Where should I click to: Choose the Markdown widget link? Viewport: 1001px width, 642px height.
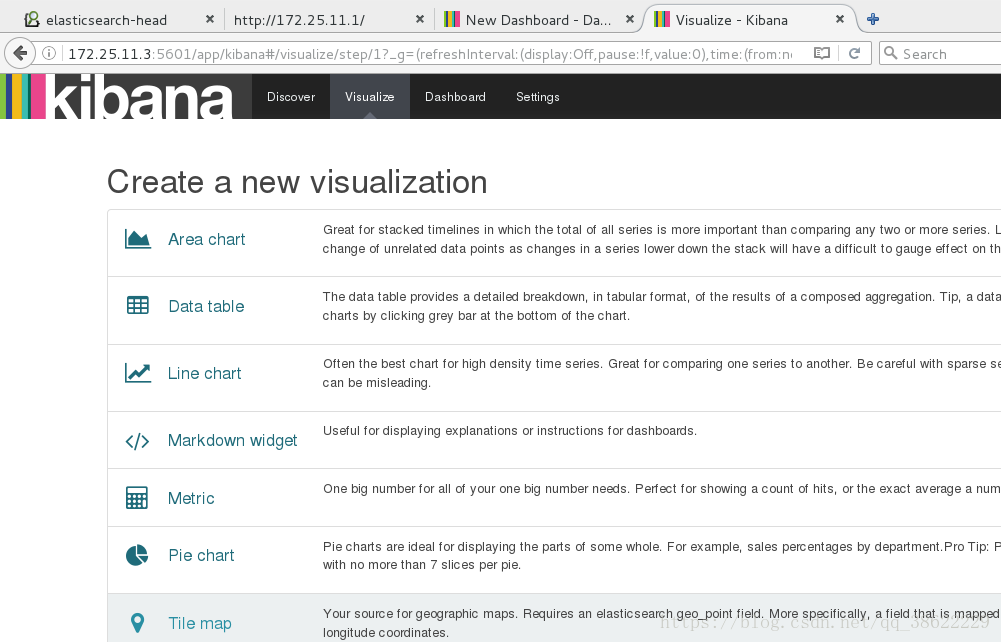click(232, 441)
